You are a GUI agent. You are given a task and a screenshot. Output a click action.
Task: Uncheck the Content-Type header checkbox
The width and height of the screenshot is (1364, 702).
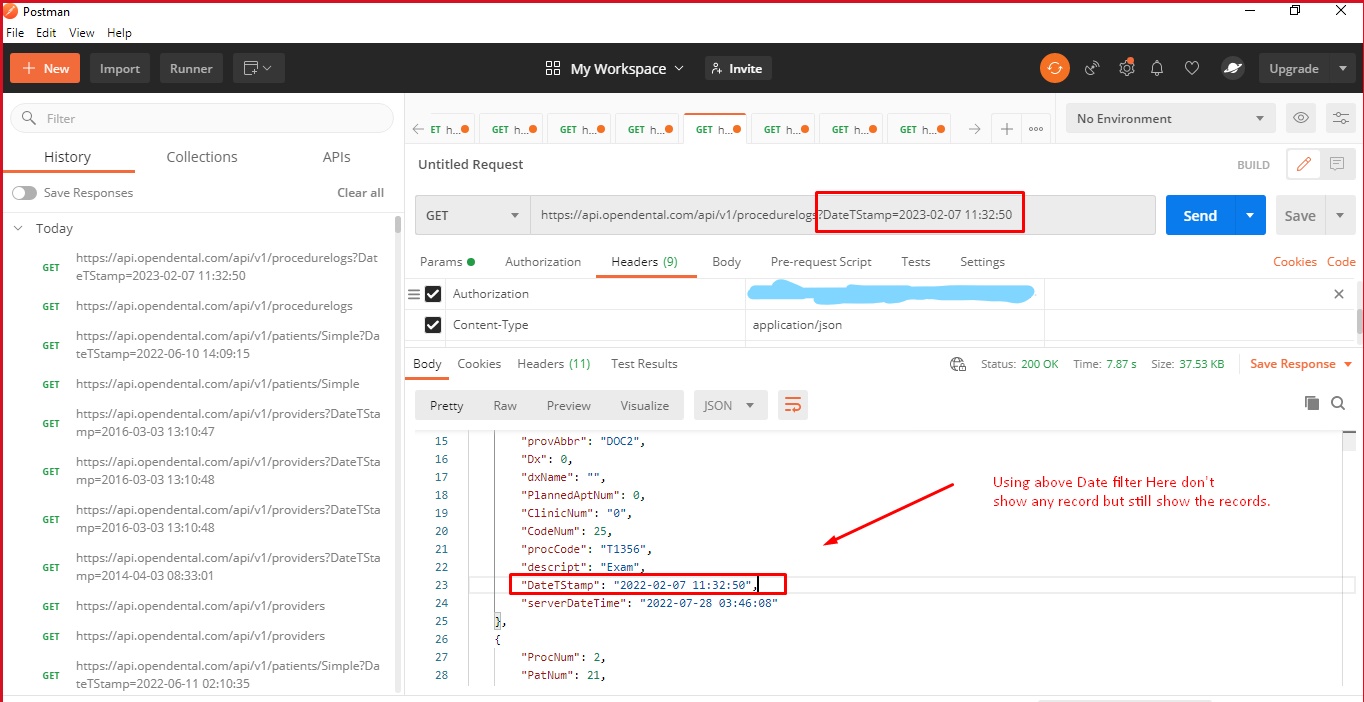(x=433, y=325)
